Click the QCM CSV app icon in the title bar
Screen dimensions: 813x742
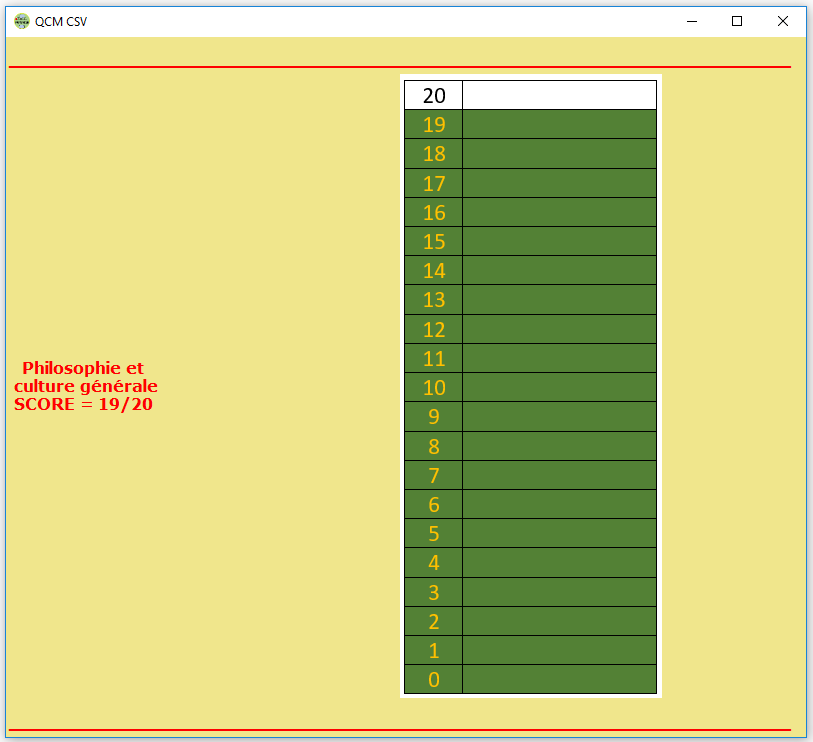click(21, 20)
